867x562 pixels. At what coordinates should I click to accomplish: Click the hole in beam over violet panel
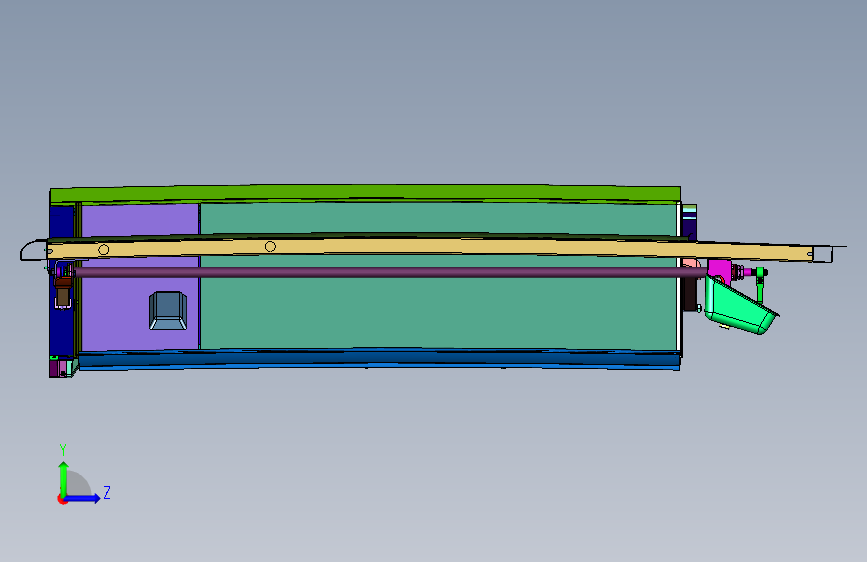[x=103, y=250]
